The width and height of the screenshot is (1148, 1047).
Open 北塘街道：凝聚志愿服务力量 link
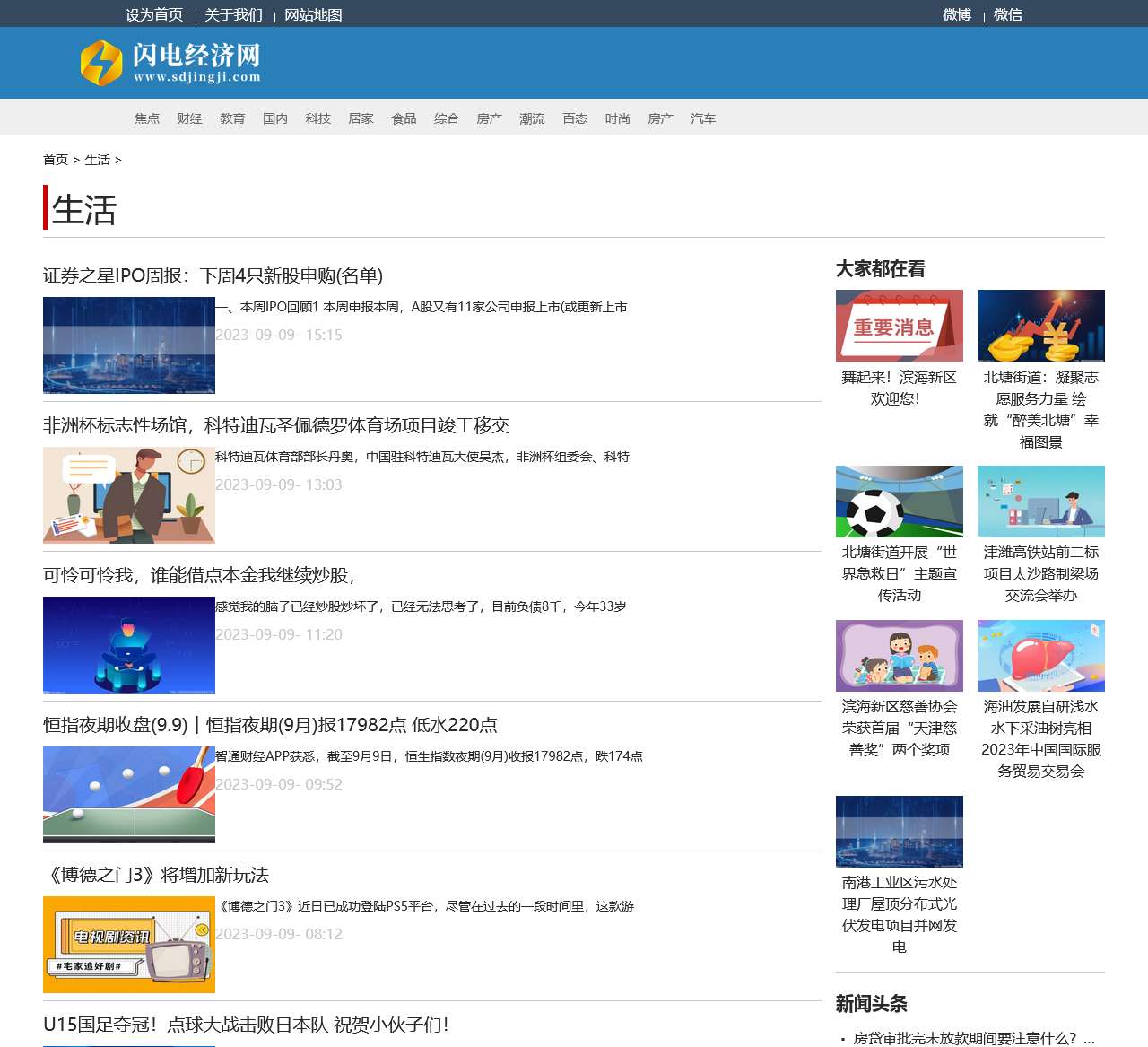coord(1041,410)
